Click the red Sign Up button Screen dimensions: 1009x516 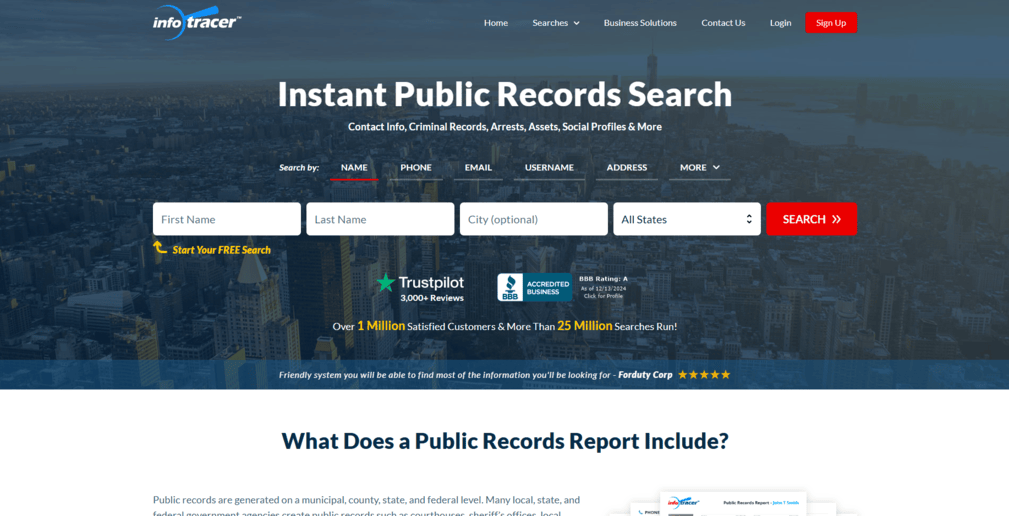pos(830,23)
